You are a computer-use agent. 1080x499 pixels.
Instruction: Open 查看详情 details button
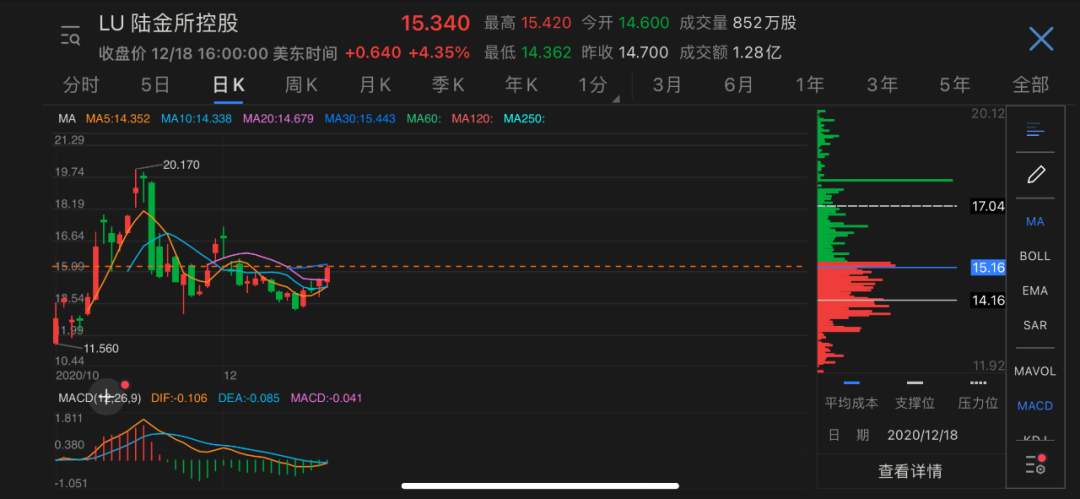coord(910,471)
